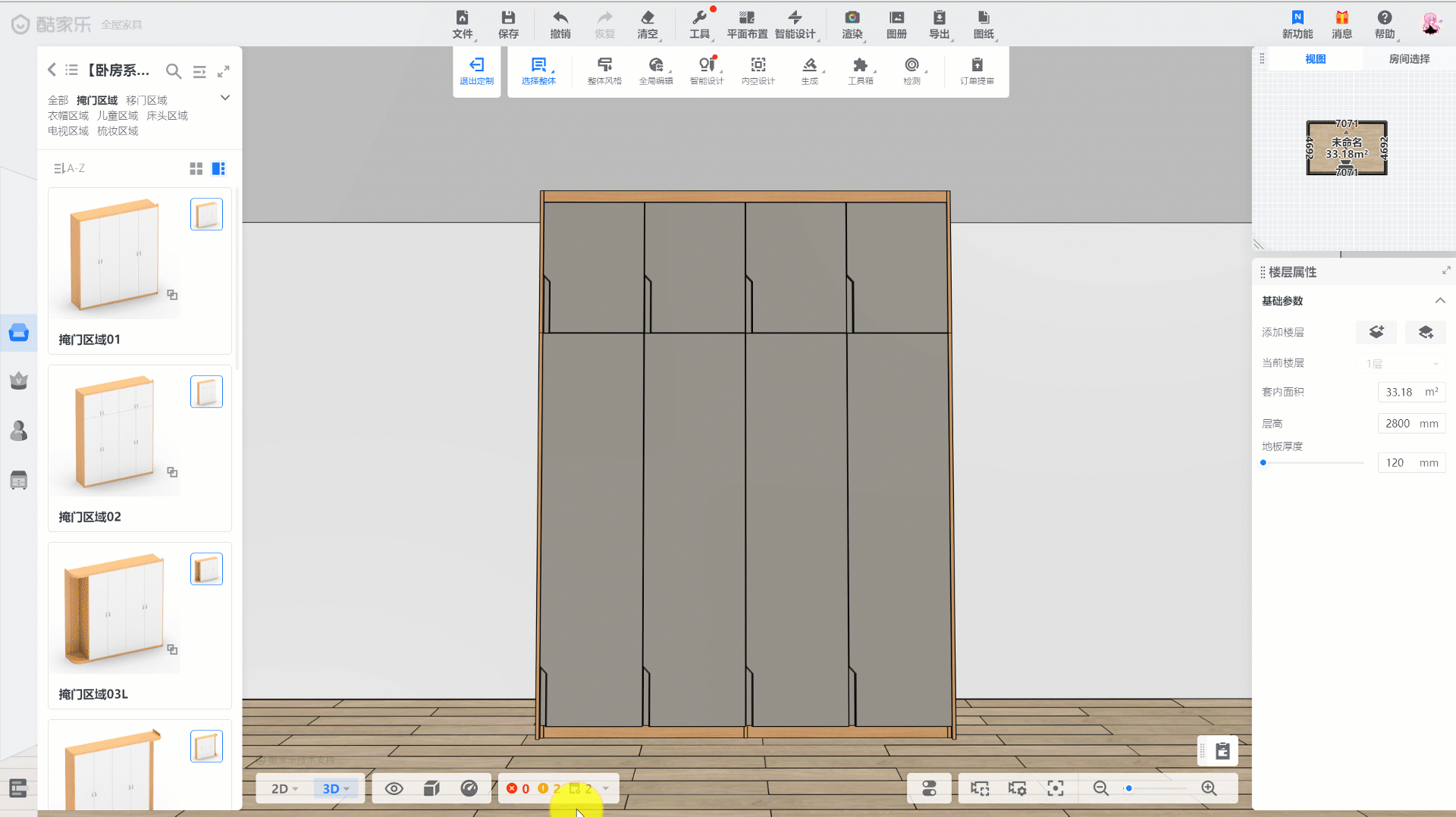
Task: Click the 撤销 undo arrow
Action: 560,18
